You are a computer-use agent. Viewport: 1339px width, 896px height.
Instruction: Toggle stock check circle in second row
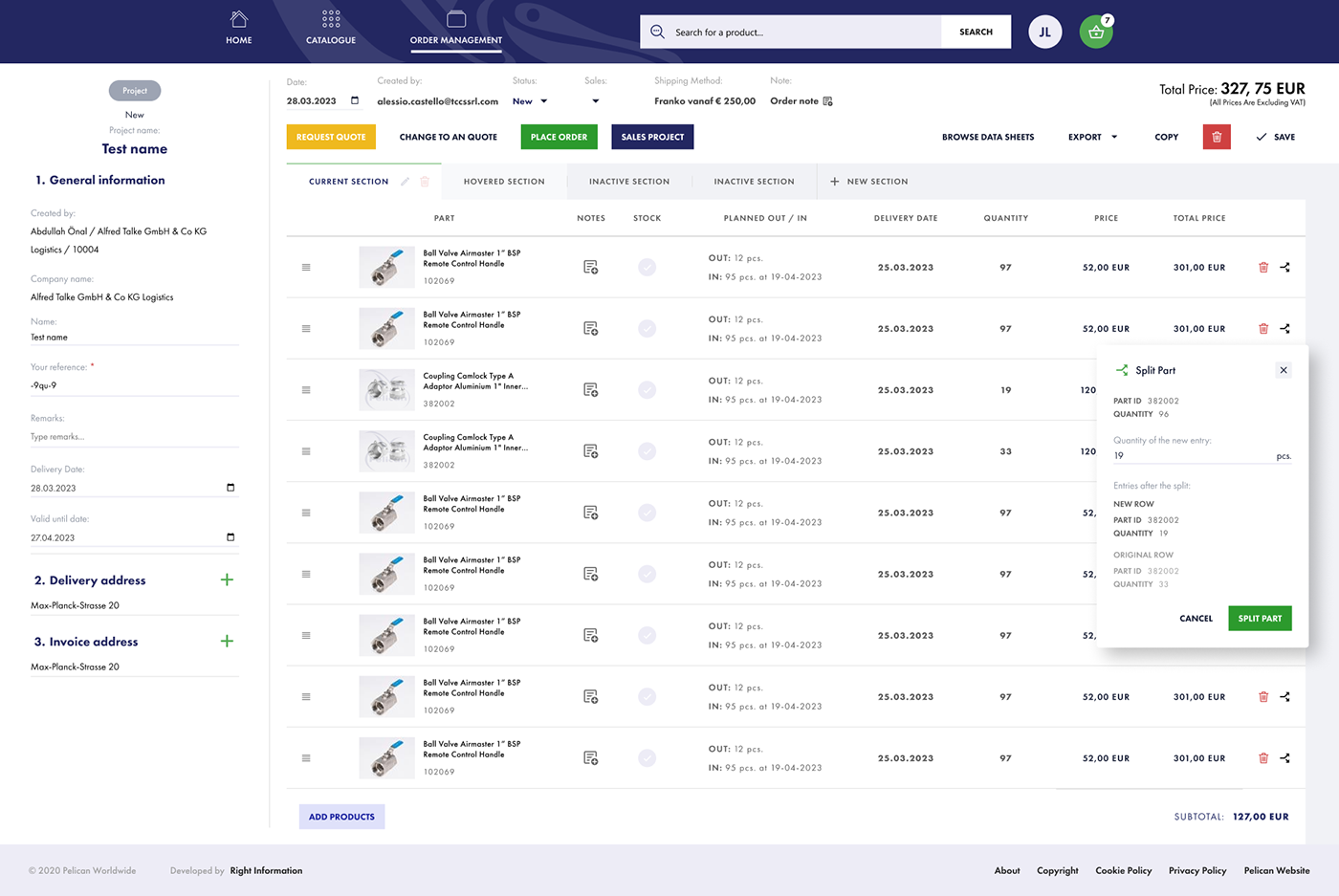pyautogui.click(x=648, y=329)
